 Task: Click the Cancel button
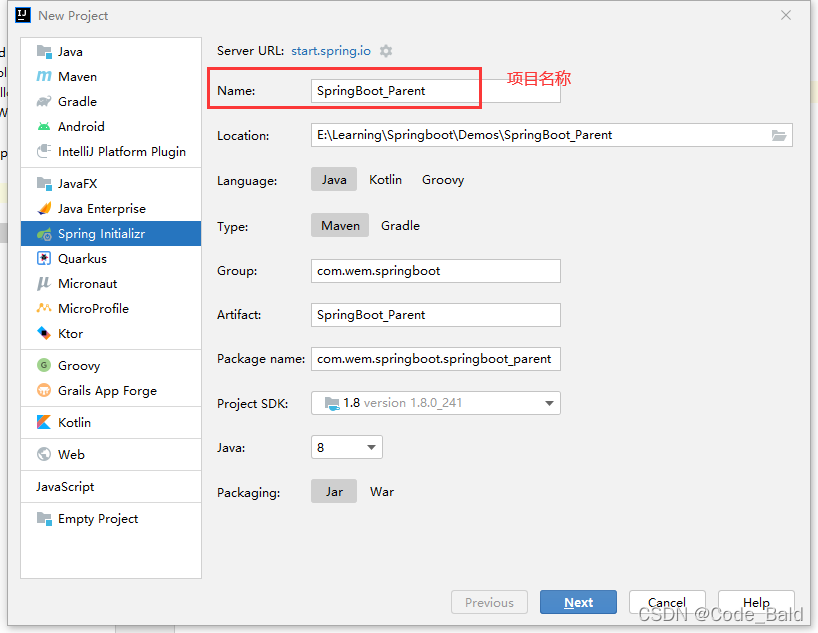pos(667,602)
